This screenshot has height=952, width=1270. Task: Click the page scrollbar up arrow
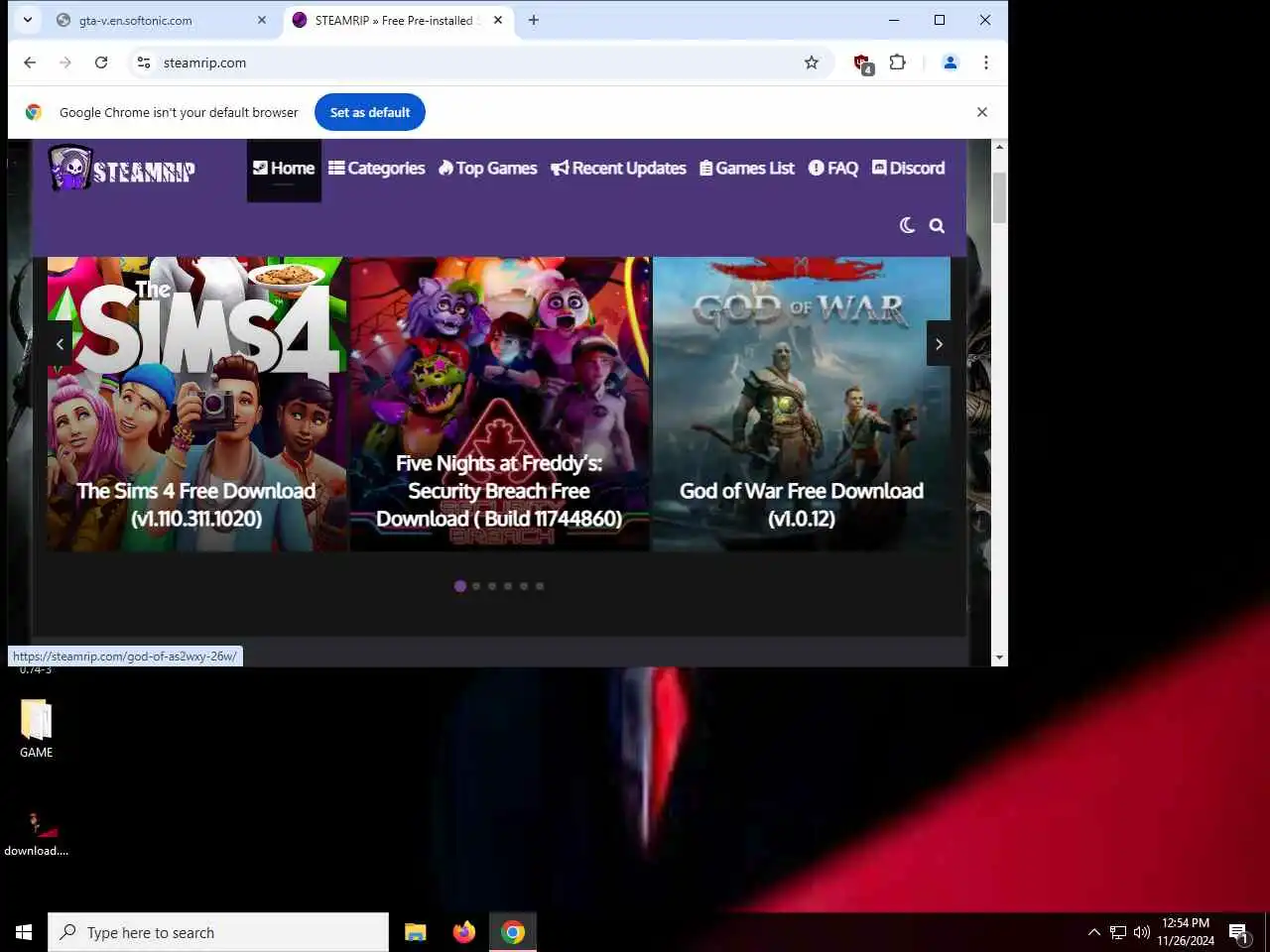point(999,147)
